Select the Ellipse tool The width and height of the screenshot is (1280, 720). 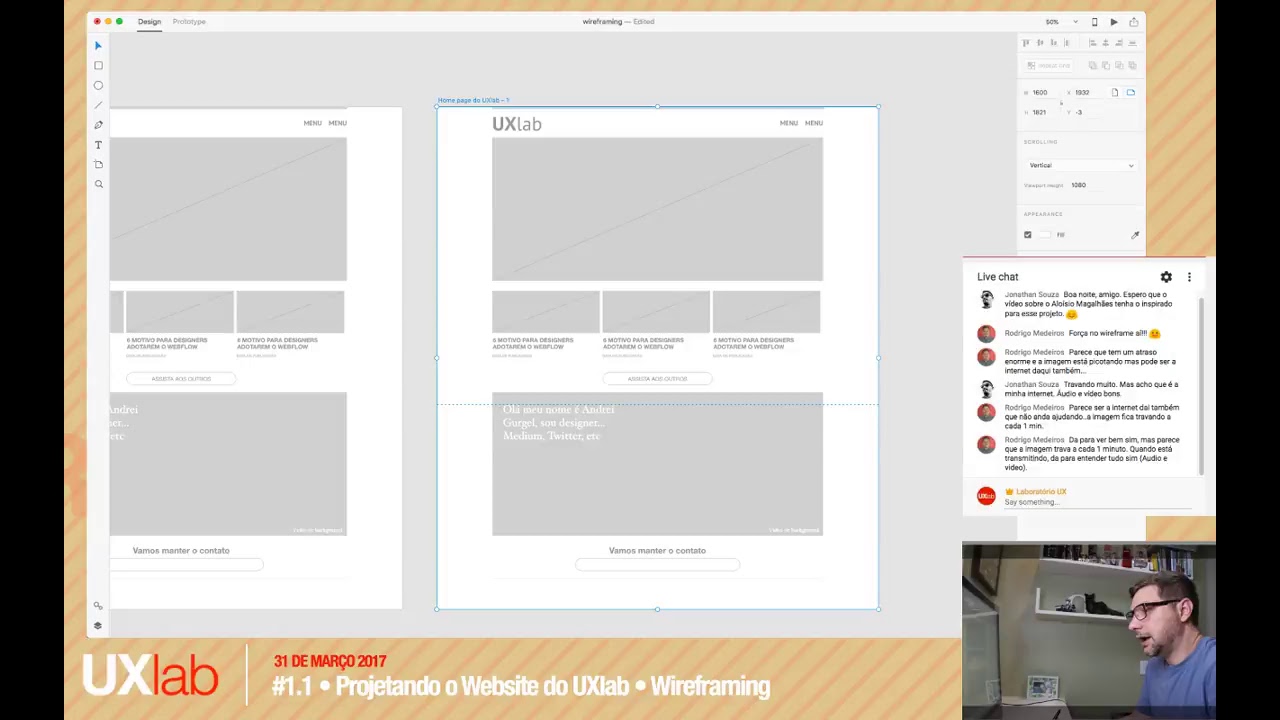(x=98, y=85)
